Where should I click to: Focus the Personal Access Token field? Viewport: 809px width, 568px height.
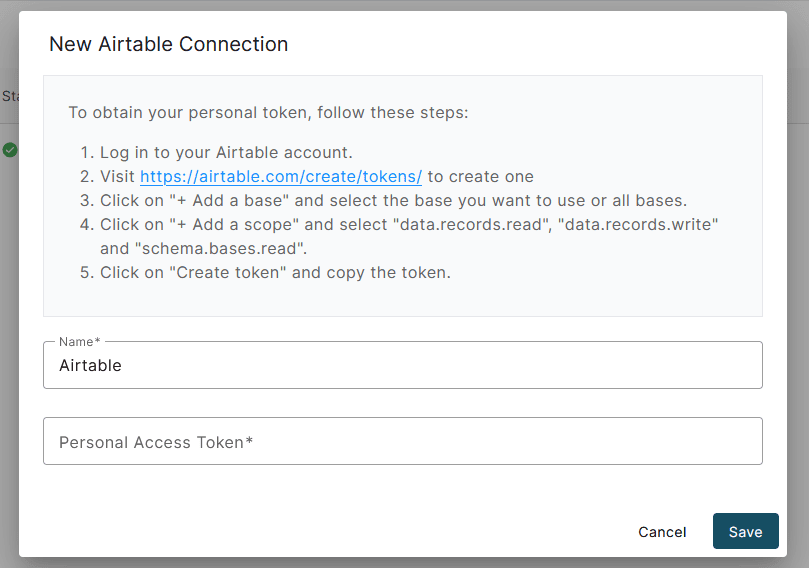(x=402, y=441)
